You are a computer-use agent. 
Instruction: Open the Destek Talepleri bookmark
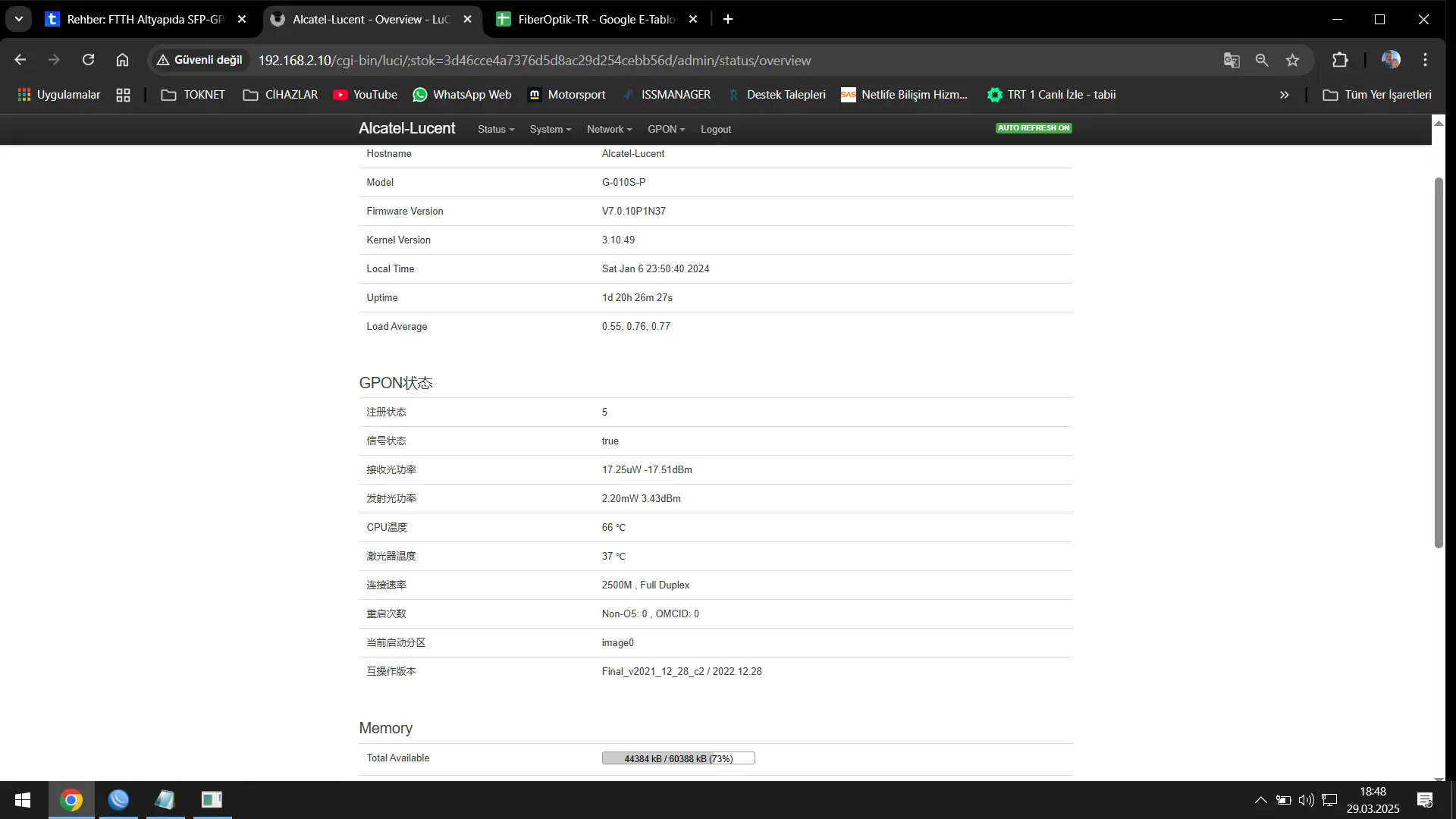[777, 95]
